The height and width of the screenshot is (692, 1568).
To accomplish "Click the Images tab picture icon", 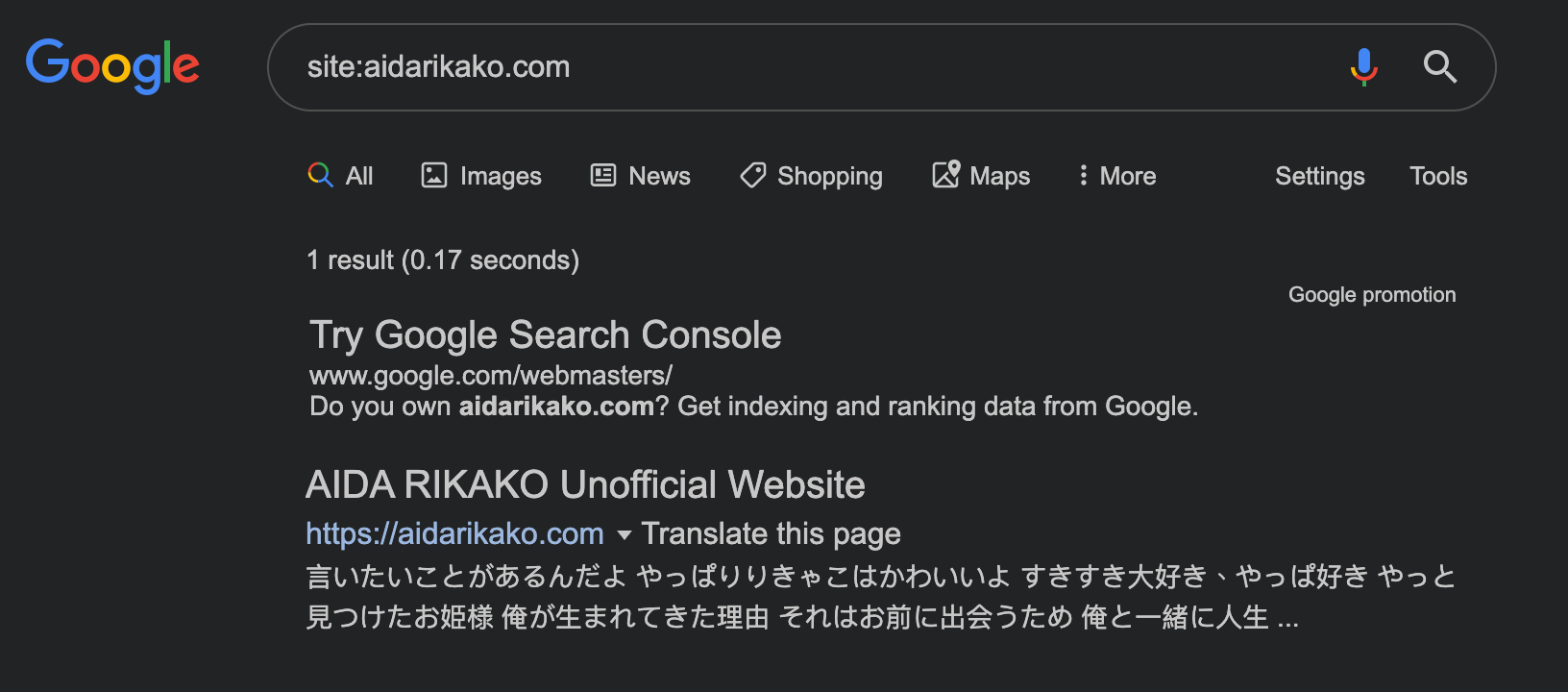I will click(434, 175).
